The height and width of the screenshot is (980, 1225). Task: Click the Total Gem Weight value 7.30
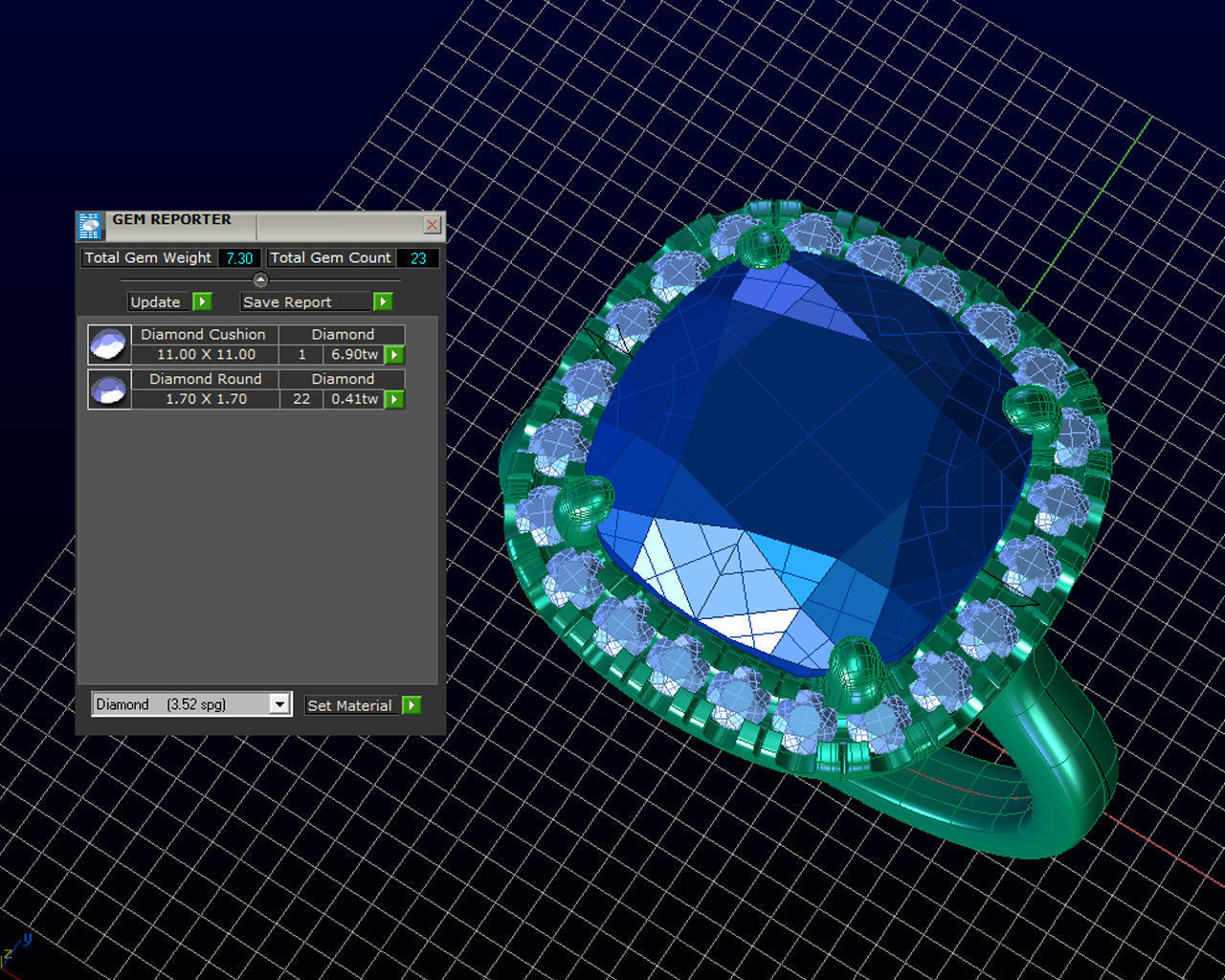(239, 258)
